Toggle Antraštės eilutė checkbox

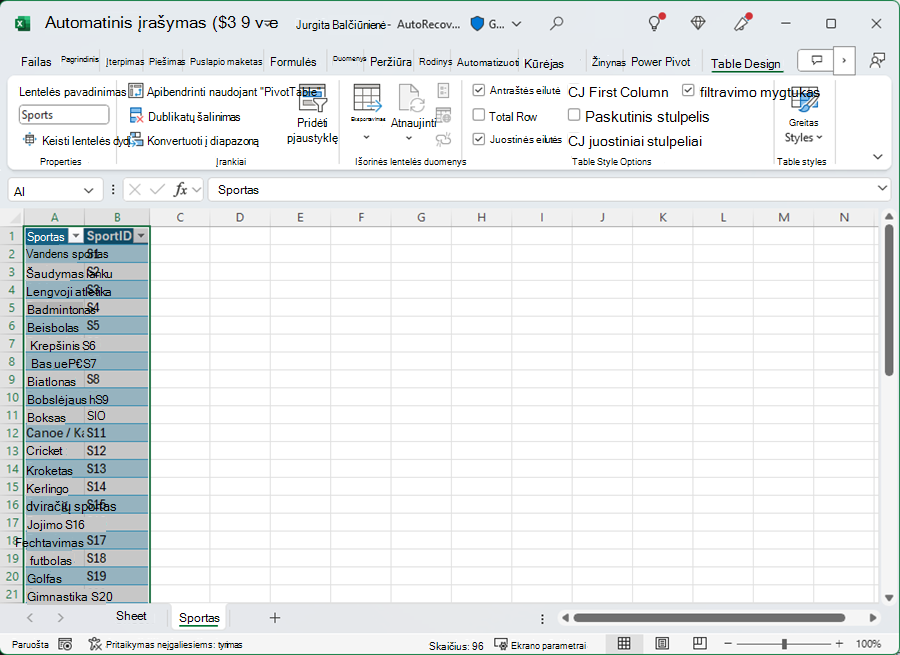479,90
